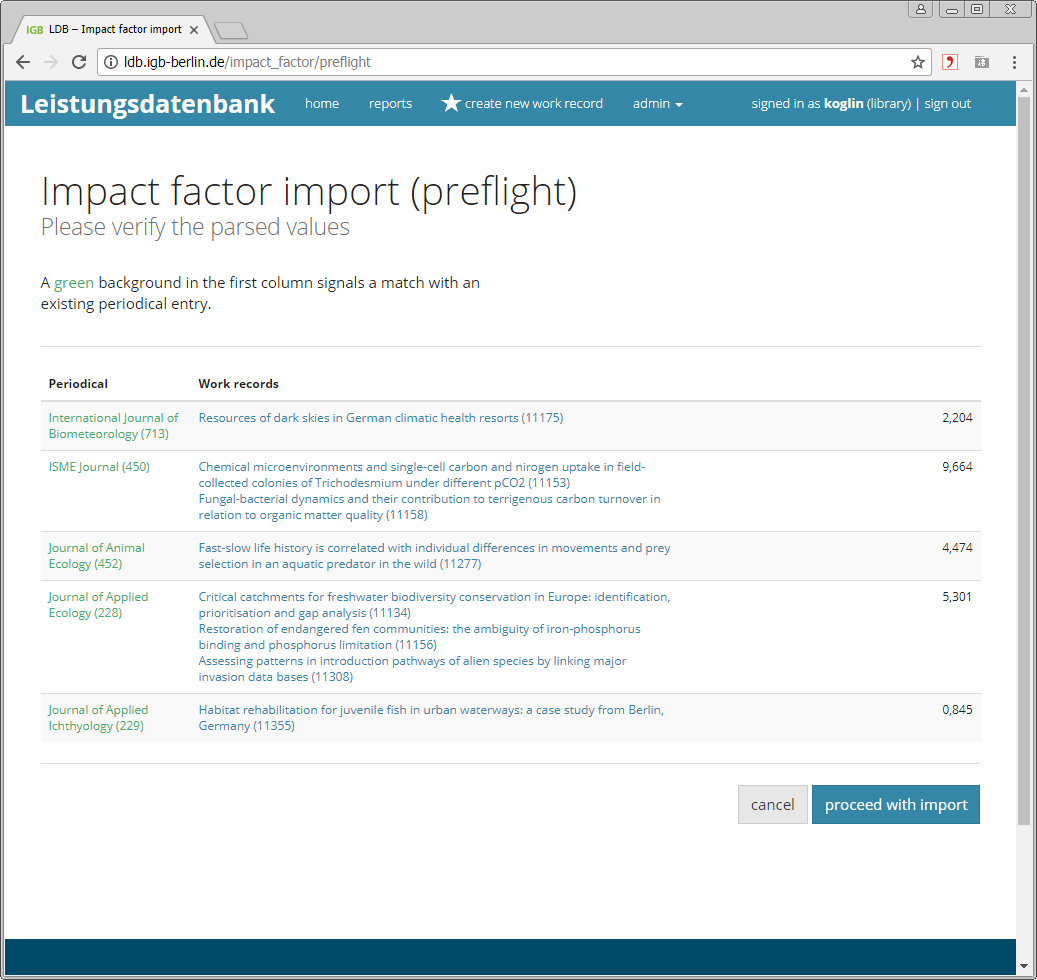Image resolution: width=1037 pixels, height=980 pixels.
Task: Go to home in navigation bar
Action: 322,104
